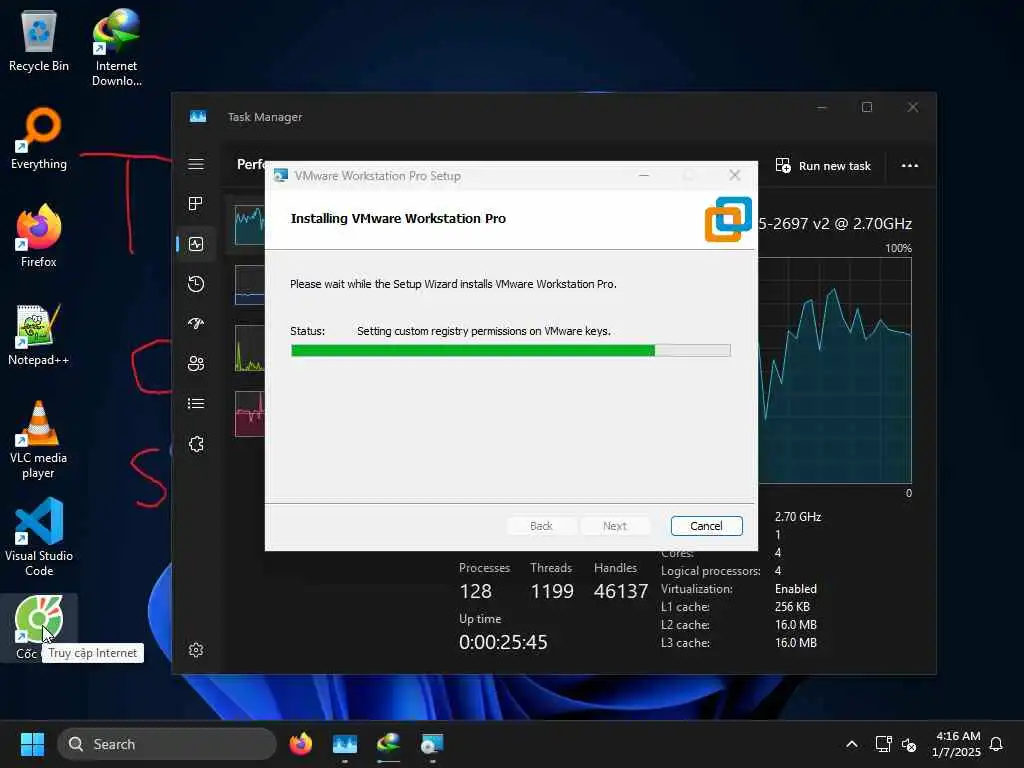Select the red Ethernet mini graph thumbnail
Viewport: 1024px width, 768px height.
point(249,414)
